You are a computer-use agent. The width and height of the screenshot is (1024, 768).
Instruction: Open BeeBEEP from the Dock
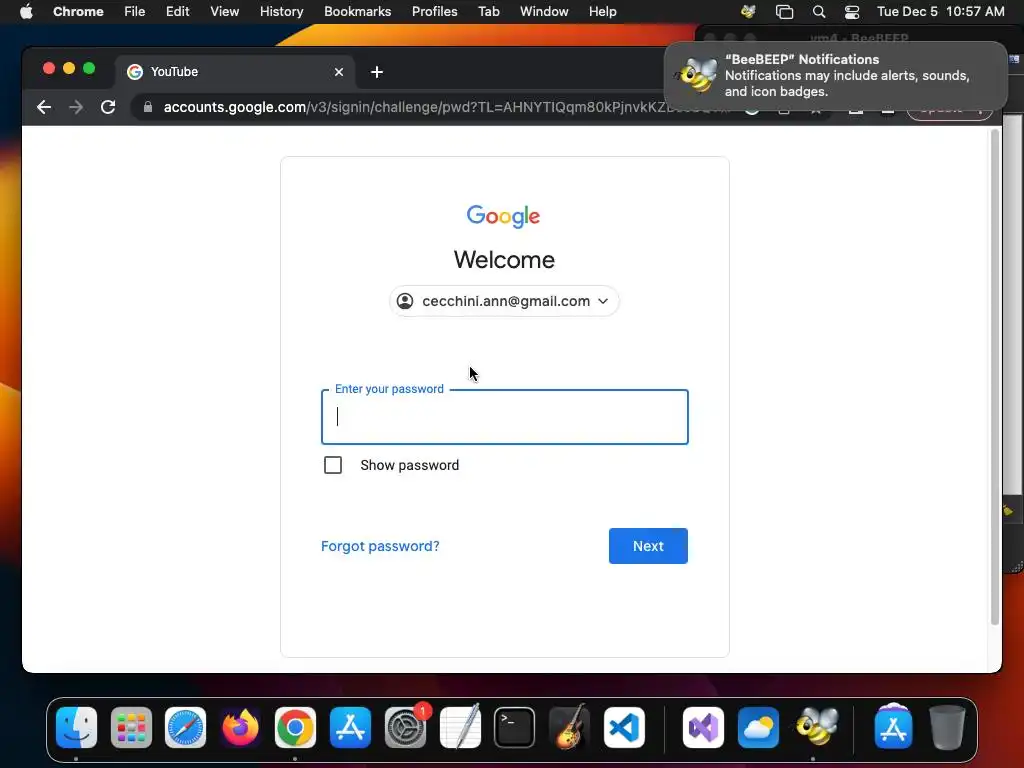(x=816, y=728)
